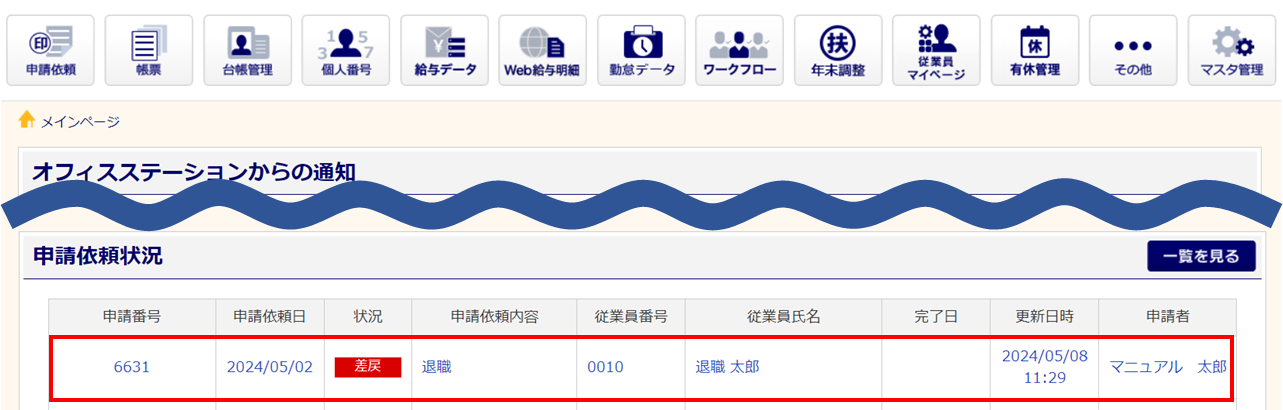This screenshot has height=410, width=1283.
Task: Select employee name 退職 太郎 link
Action: click(726, 367)
